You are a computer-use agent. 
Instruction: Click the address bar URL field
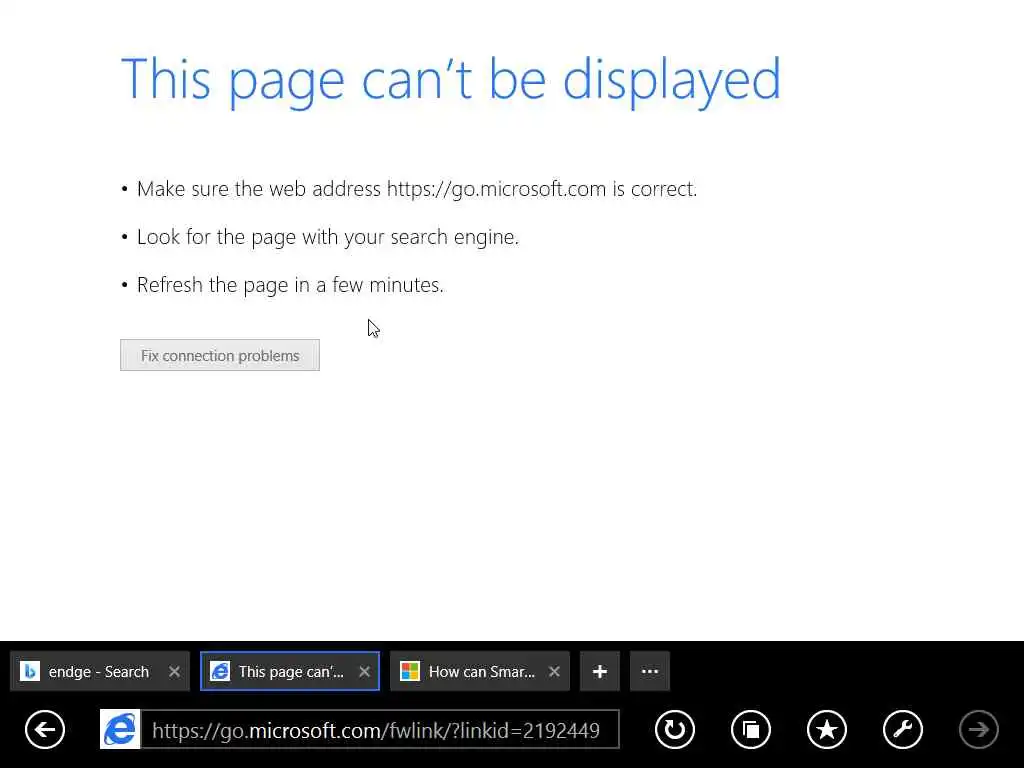coord(380,729)
